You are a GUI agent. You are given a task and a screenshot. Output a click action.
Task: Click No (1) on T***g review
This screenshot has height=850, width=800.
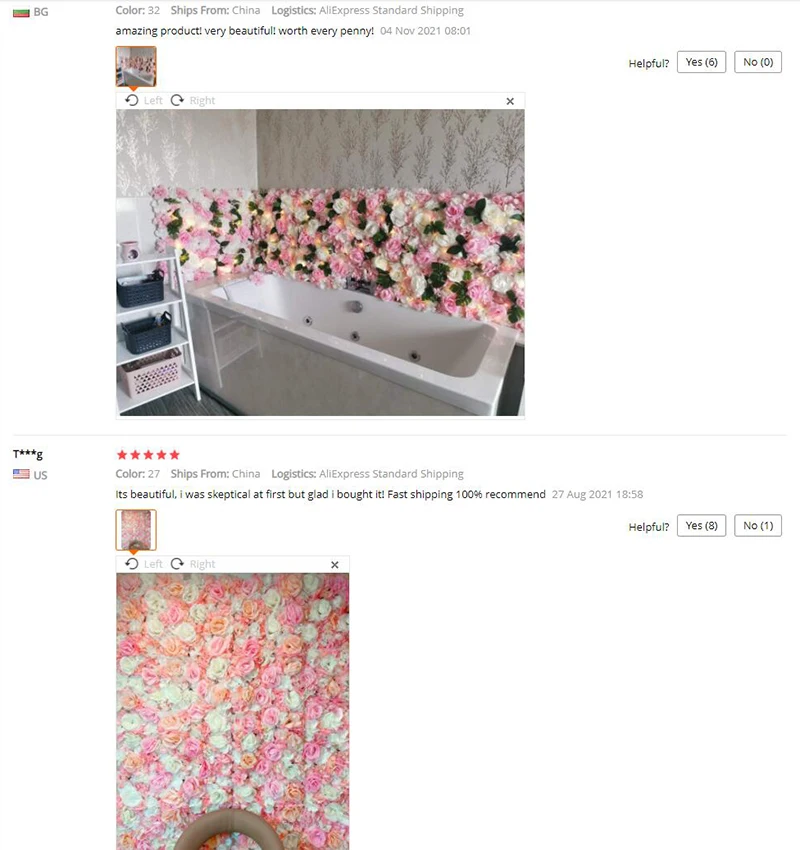click(x=758, y=526)
